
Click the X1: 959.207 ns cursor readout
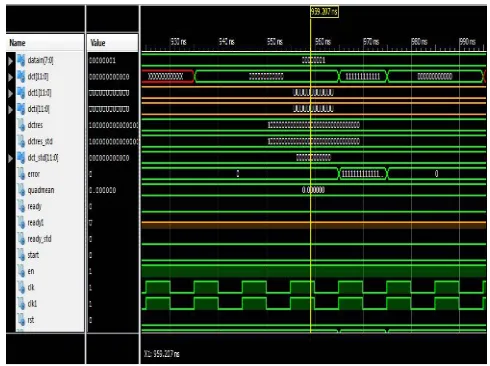[x=162, y=354]
